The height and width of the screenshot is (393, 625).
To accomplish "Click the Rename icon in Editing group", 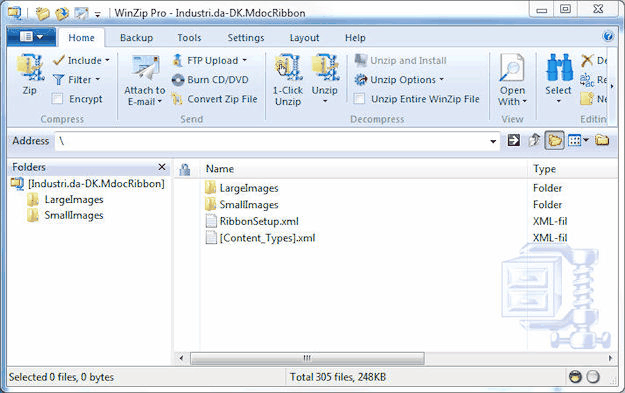I will pyautogui.click(x=587, y=80).
